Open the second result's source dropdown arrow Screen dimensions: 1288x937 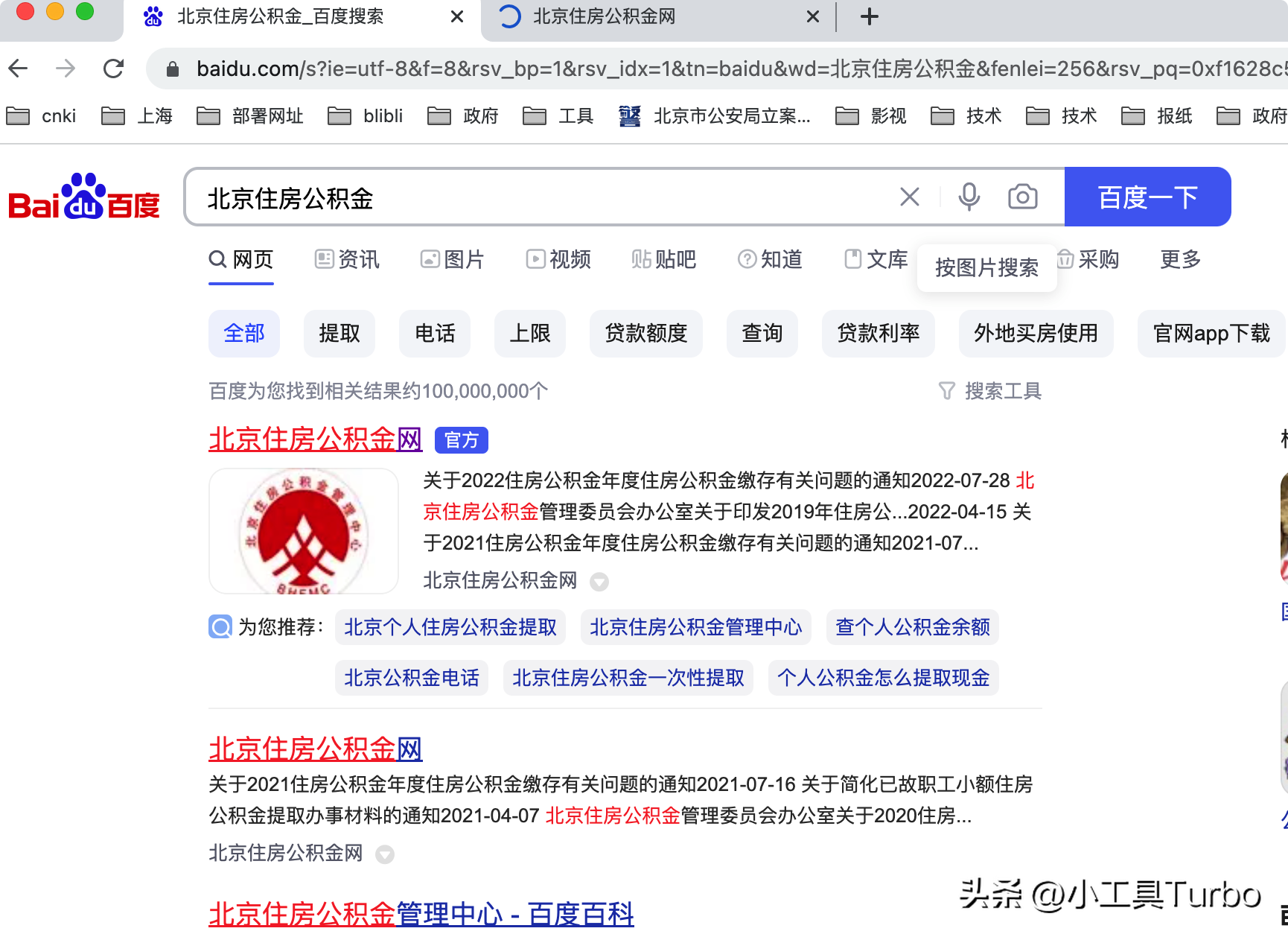tap(385, 854)
